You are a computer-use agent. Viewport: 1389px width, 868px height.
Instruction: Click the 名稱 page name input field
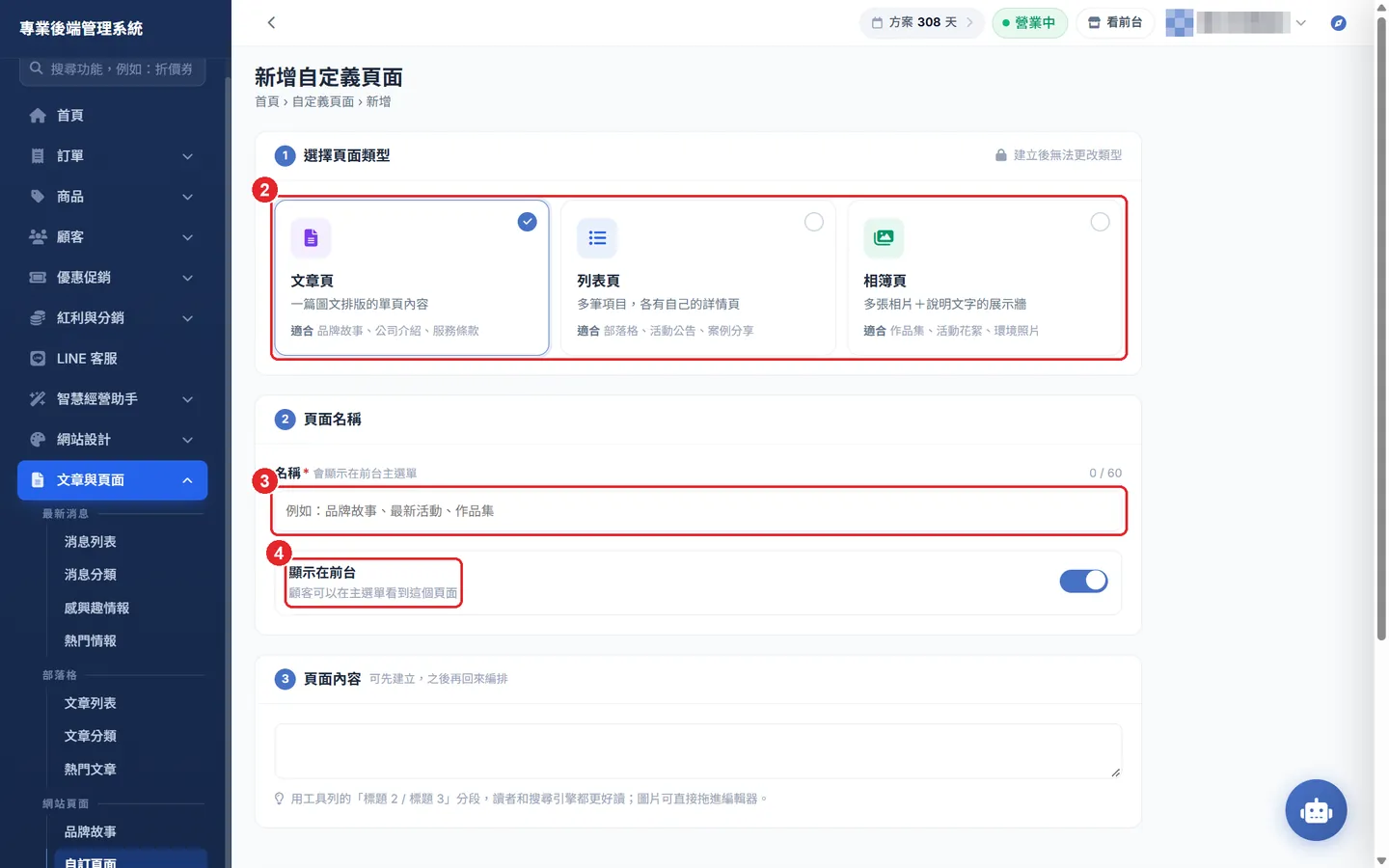698,511
